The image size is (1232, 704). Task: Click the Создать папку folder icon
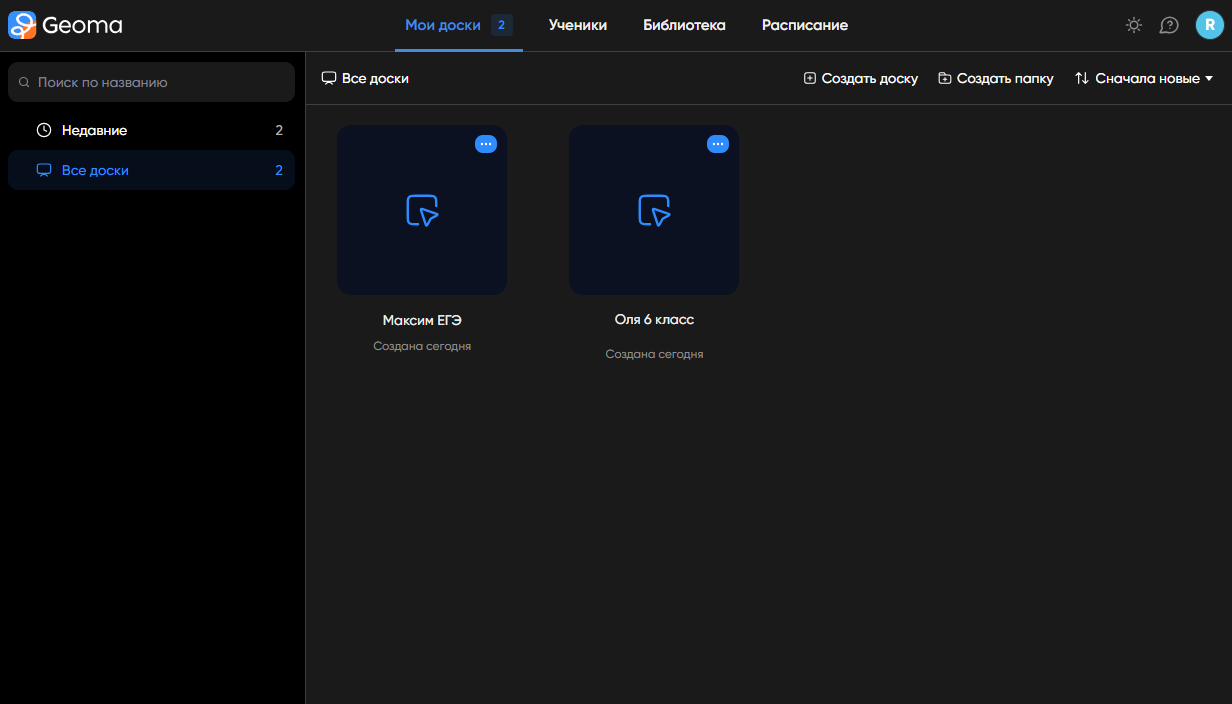click(944, 78)
